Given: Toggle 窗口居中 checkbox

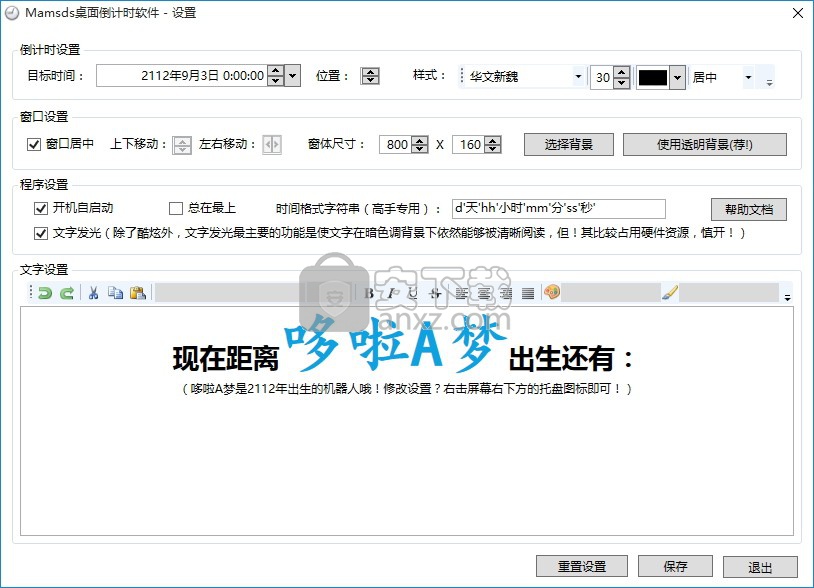Looking at the screenshot, I should tap(34, 144).
